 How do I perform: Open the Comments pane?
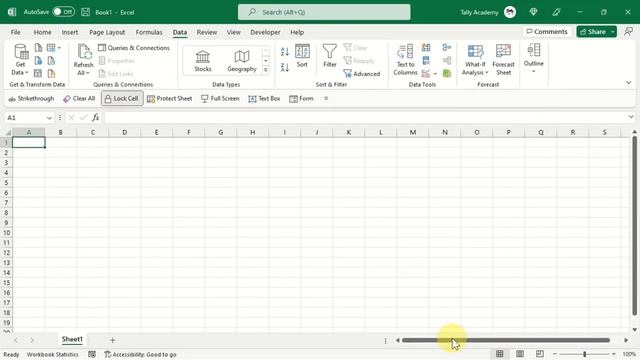547,31
